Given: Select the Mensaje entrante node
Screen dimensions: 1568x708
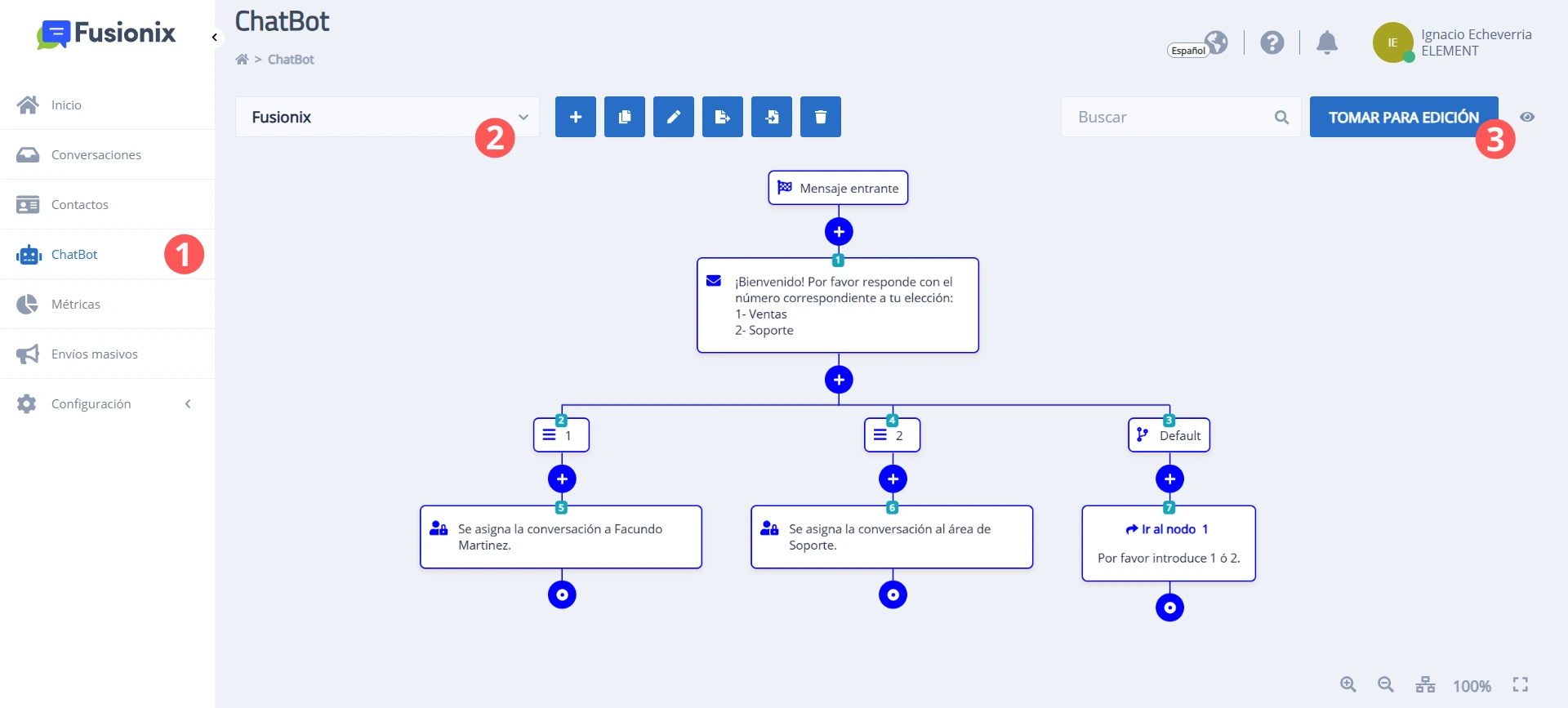Looking at the screenshot, I should [x=838, y=188].
